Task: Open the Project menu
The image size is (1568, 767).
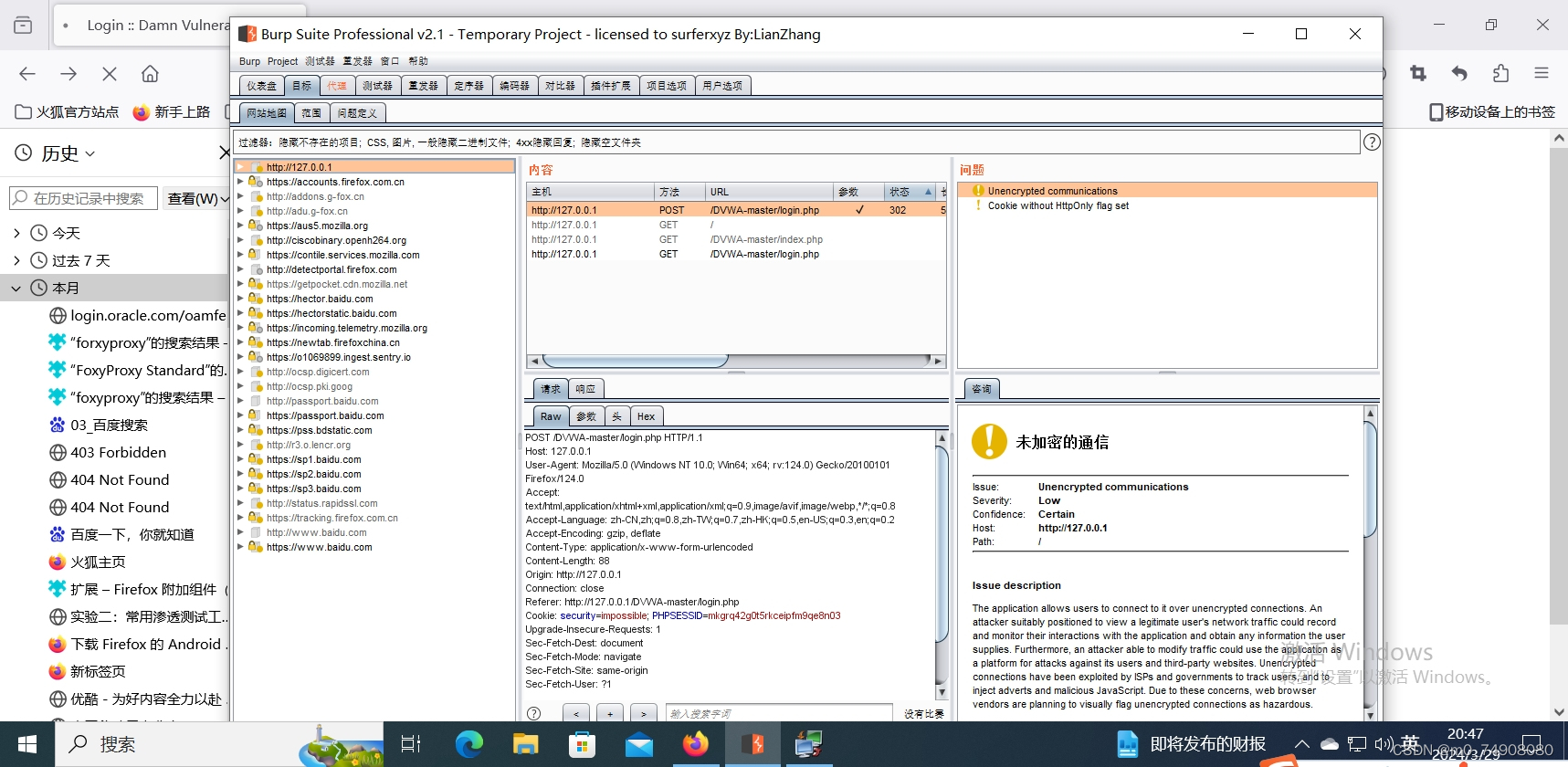Action: pyautogui.click(x=282, y=61)
